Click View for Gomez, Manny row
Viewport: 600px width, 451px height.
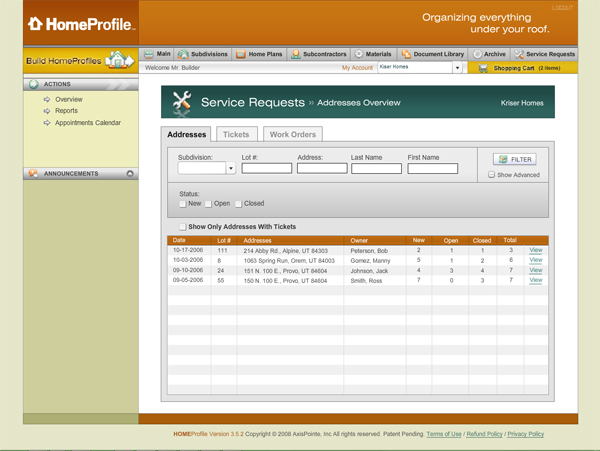tap(536, 260)
